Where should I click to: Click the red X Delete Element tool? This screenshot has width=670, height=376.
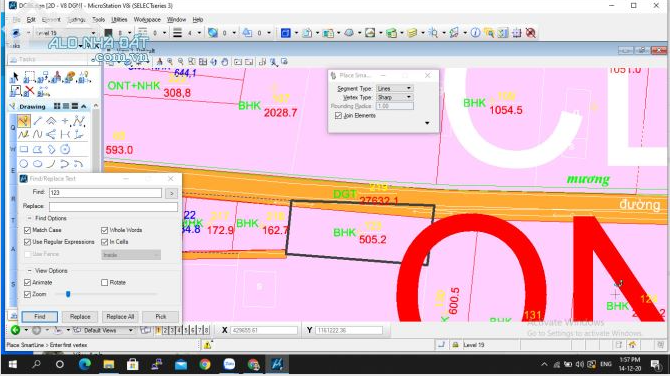coord(29,90)
